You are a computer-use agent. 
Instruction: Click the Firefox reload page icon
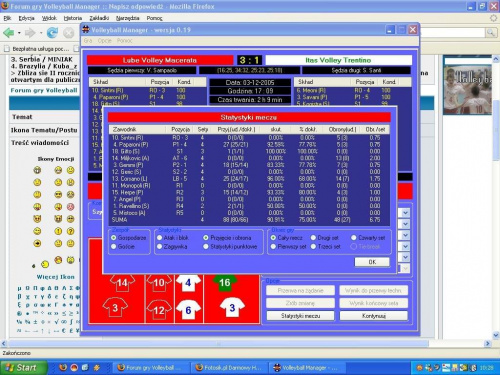[52, 33]
